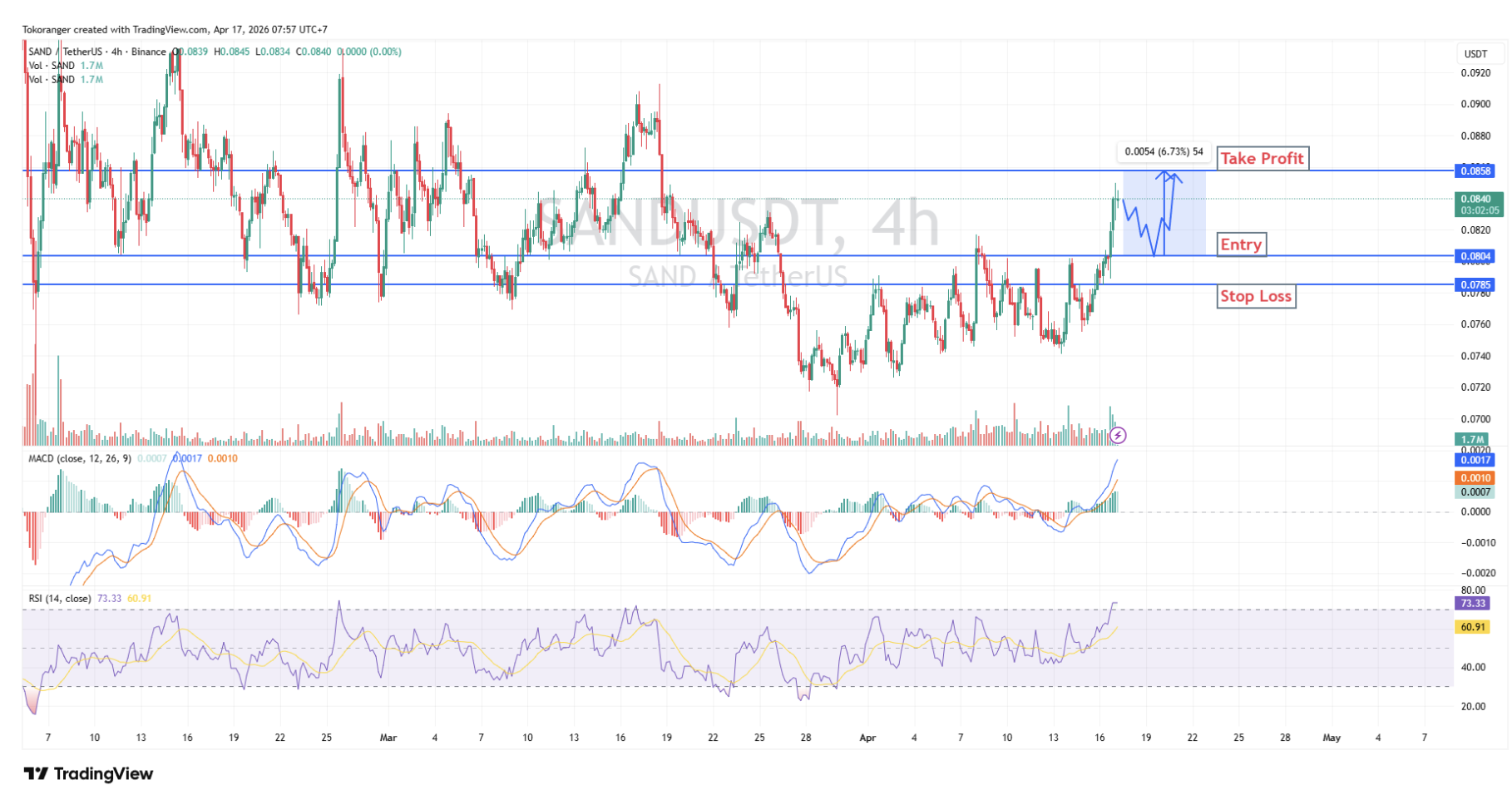Click the purple 73.33 RSI value tag
Screen dimensions: 1512x800
tap(1472, 604)
